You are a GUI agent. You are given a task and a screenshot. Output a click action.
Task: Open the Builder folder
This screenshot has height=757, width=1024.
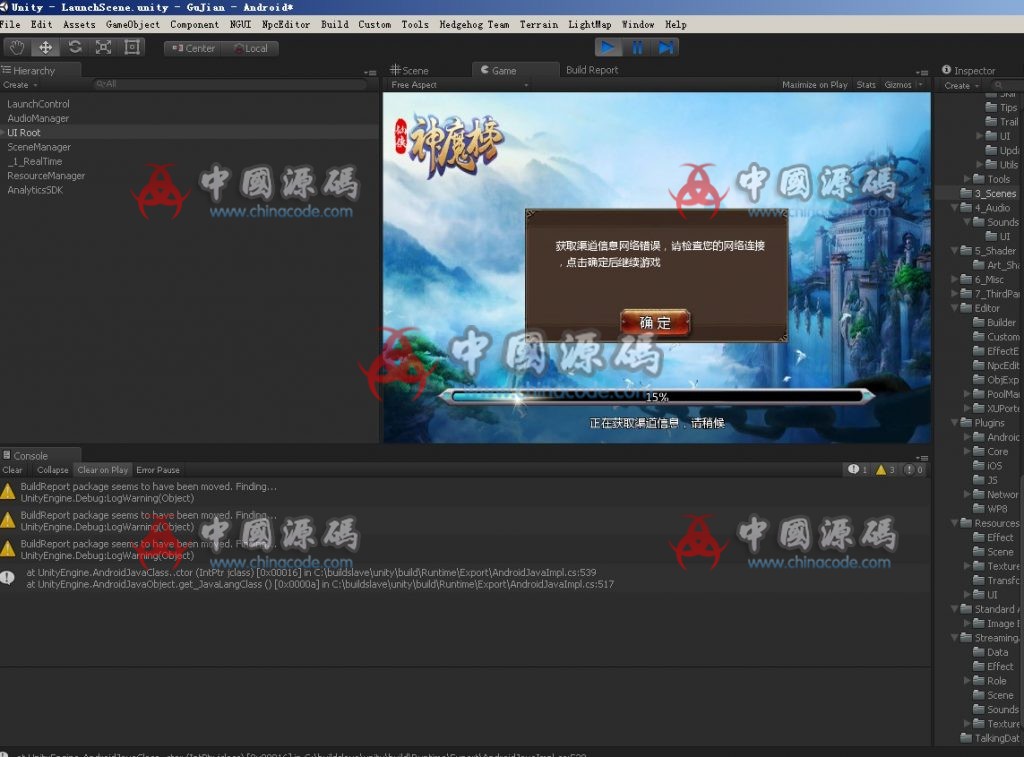(x=994, y=323)
